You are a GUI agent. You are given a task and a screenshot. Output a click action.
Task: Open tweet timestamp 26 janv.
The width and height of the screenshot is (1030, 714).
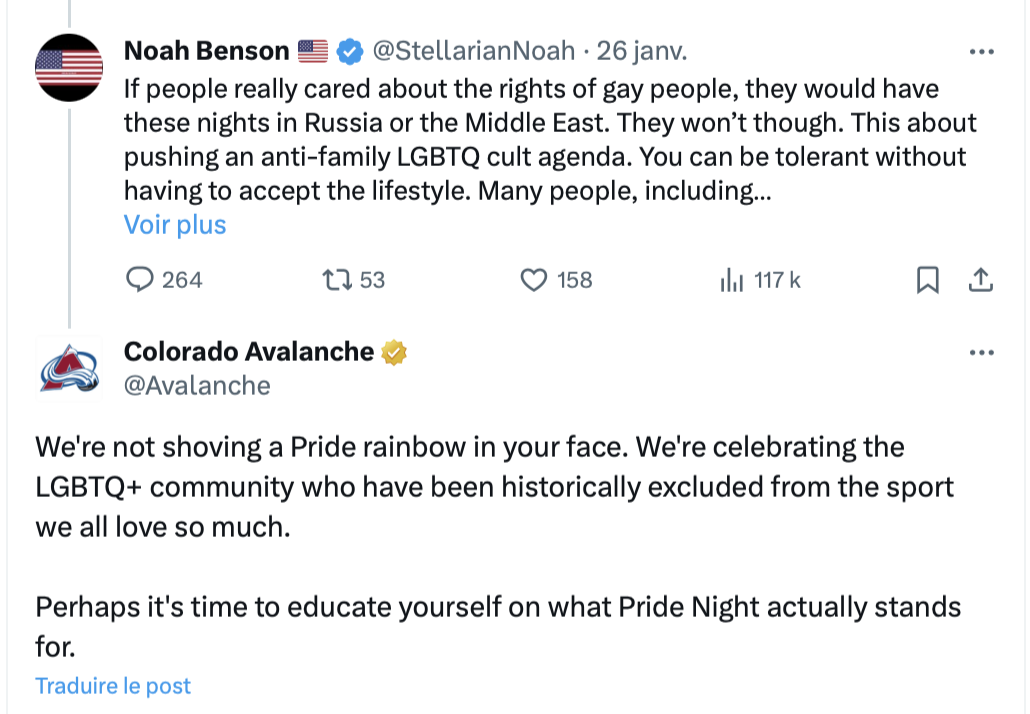point(642,51)
